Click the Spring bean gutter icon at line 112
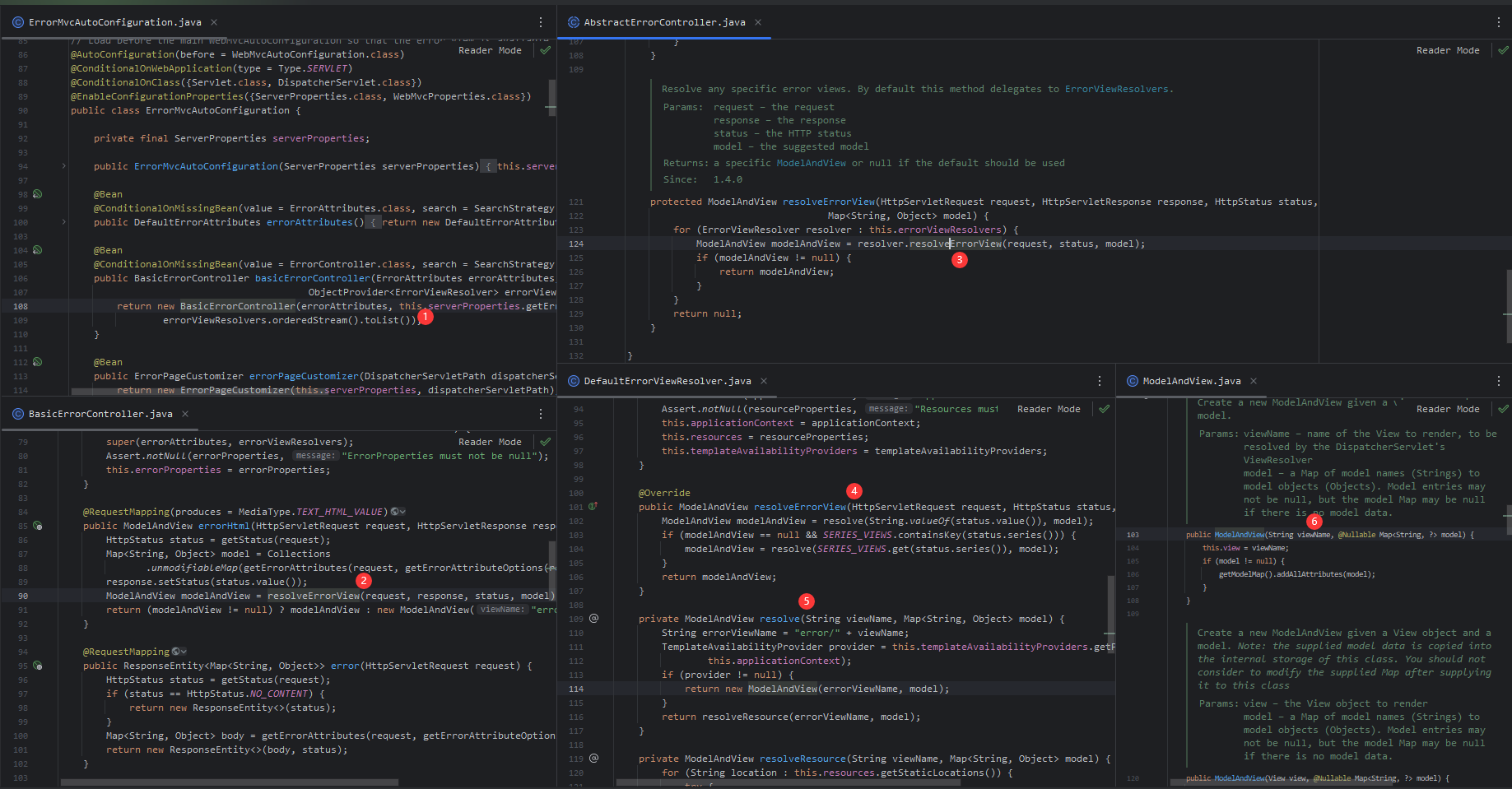 pyautogui.click(x=37, y=362)
